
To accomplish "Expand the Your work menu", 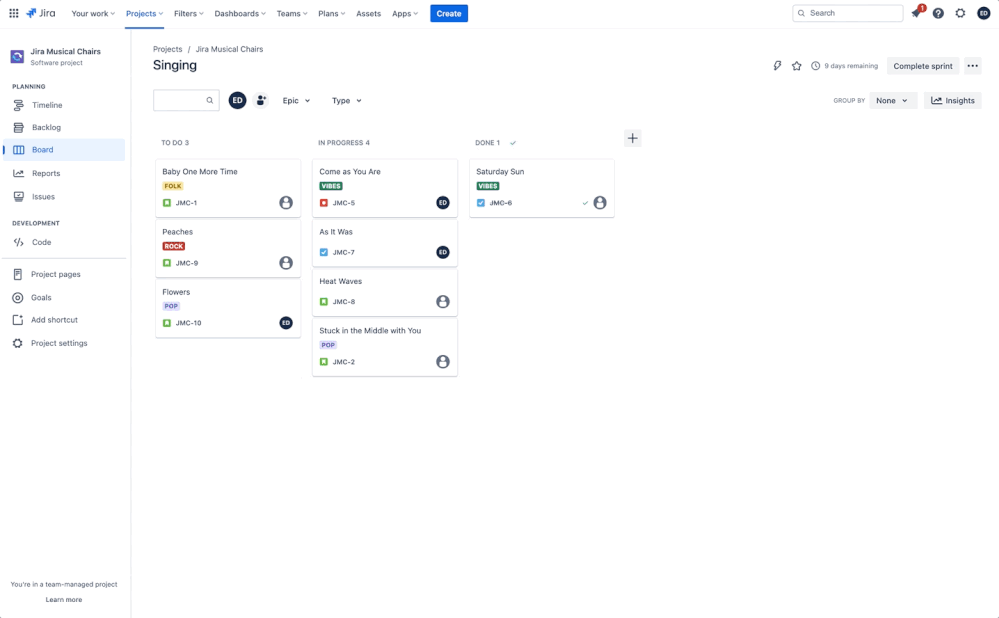I will (x=93, y=13).
